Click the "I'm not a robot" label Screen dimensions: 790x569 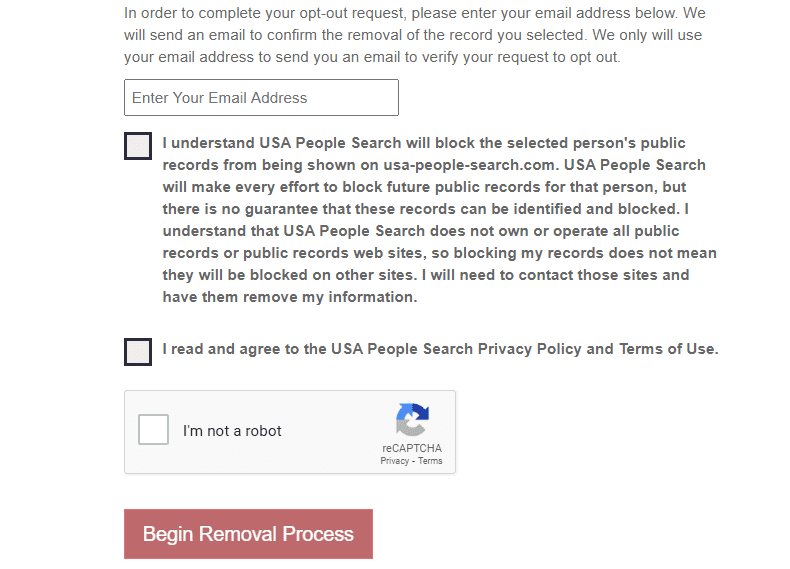[232, 431]
